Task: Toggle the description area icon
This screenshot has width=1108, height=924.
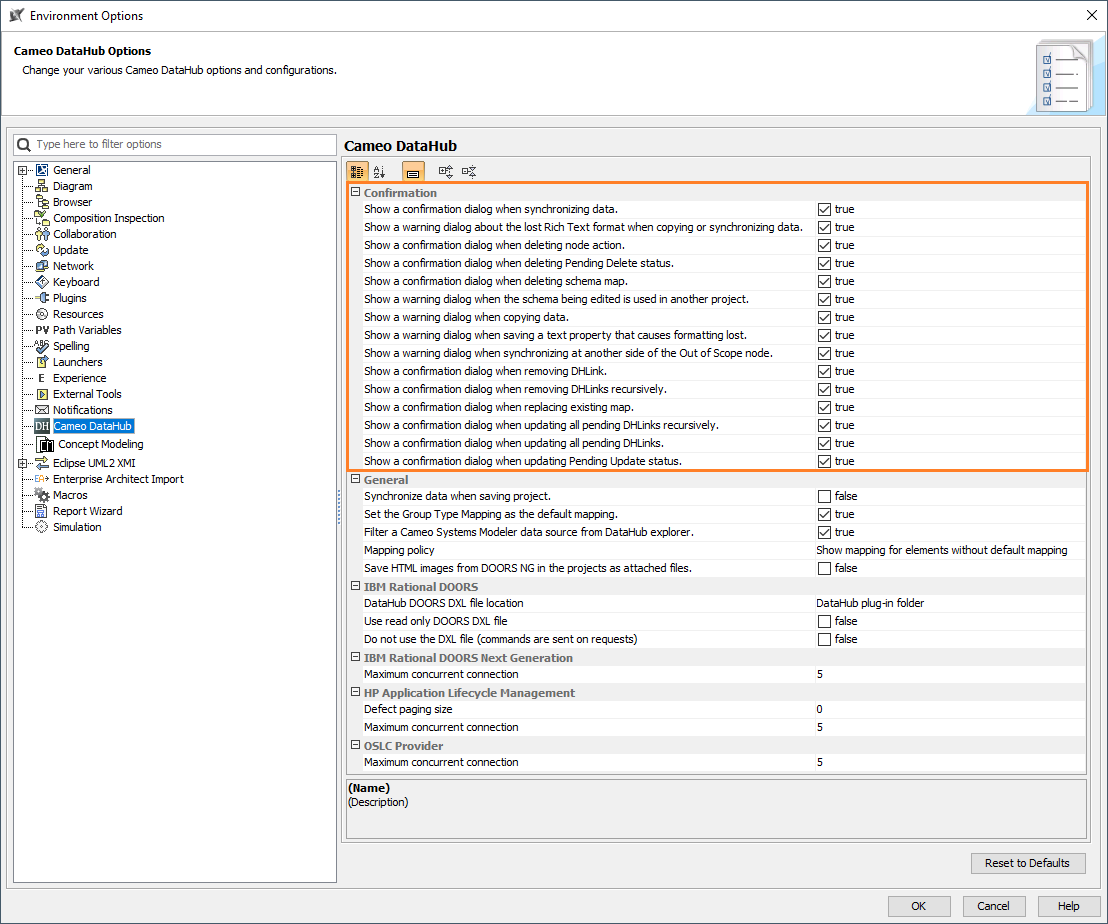Action: 413,171
